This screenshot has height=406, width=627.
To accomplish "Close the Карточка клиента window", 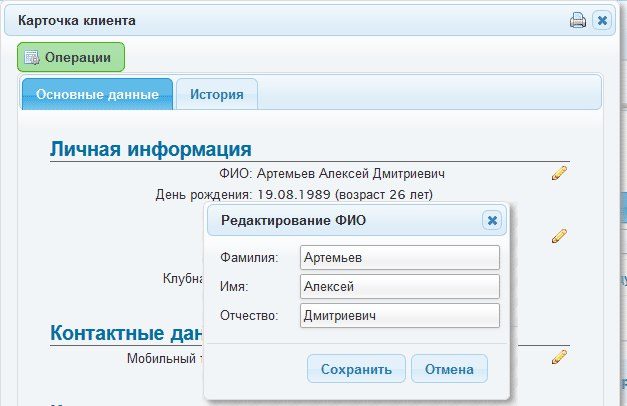I will (602, 20).
